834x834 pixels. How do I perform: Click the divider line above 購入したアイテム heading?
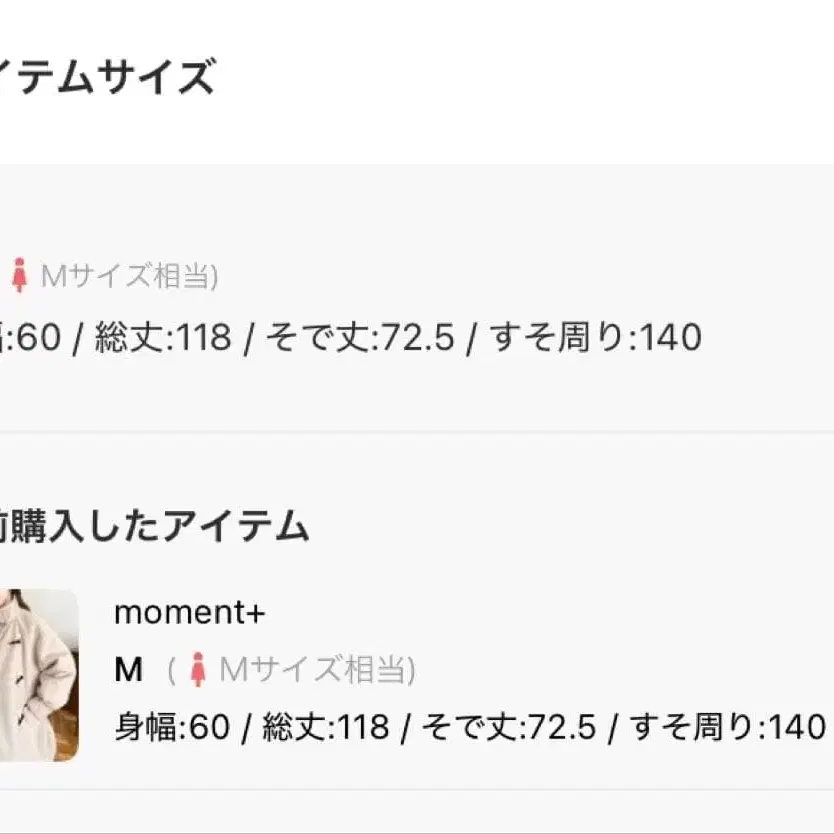click(417, 433)
